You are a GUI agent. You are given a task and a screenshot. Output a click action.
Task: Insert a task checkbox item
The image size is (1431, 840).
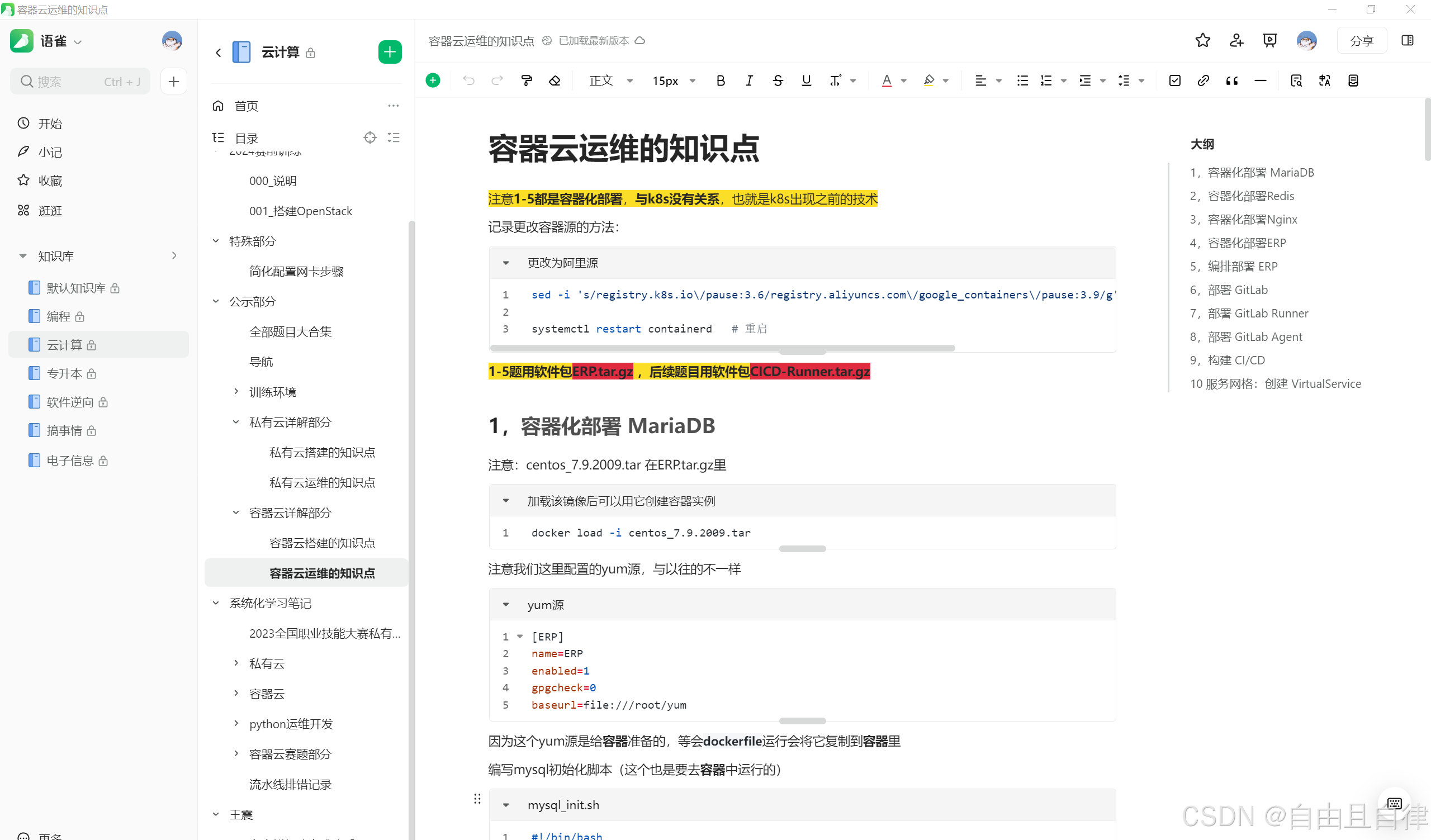(x=1175, y=80)
